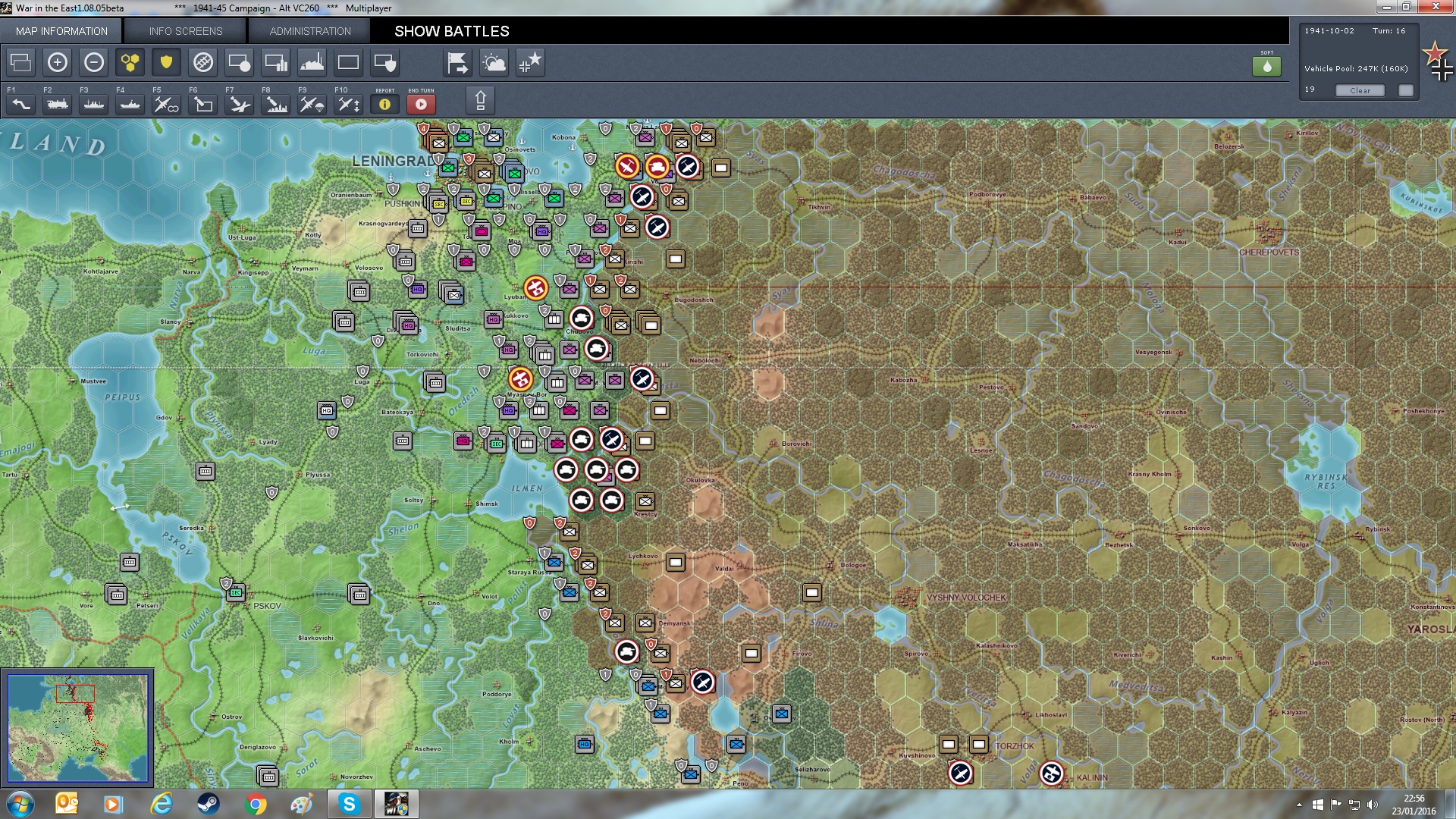The width and height of the screenshot is (1456, 819).
Task: Select F7 bomb airfield mode
Action: (240, 104)
